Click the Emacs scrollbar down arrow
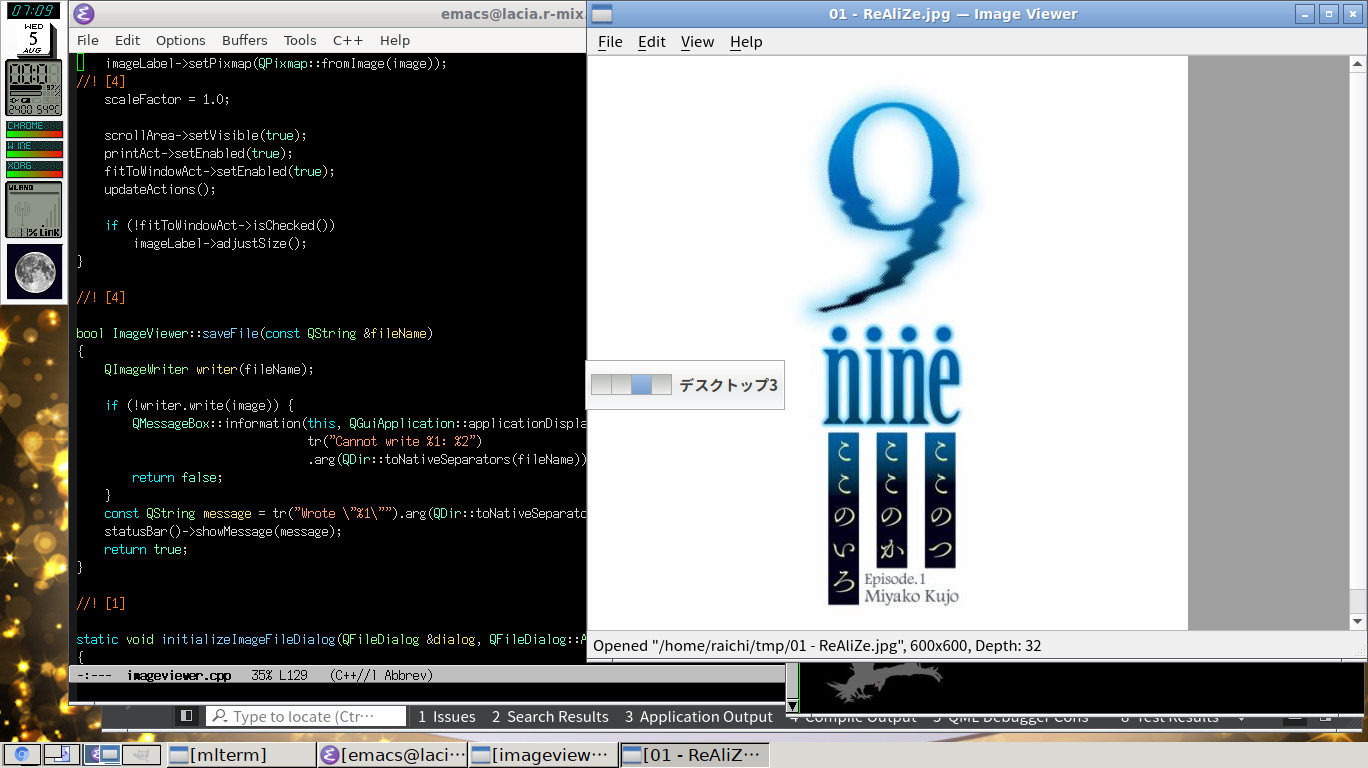The height and width of the screenshot is (768, 1368). (792, 705)
